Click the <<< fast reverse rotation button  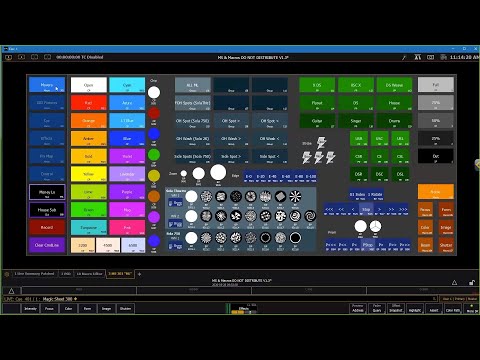click(x=329, y=210)
